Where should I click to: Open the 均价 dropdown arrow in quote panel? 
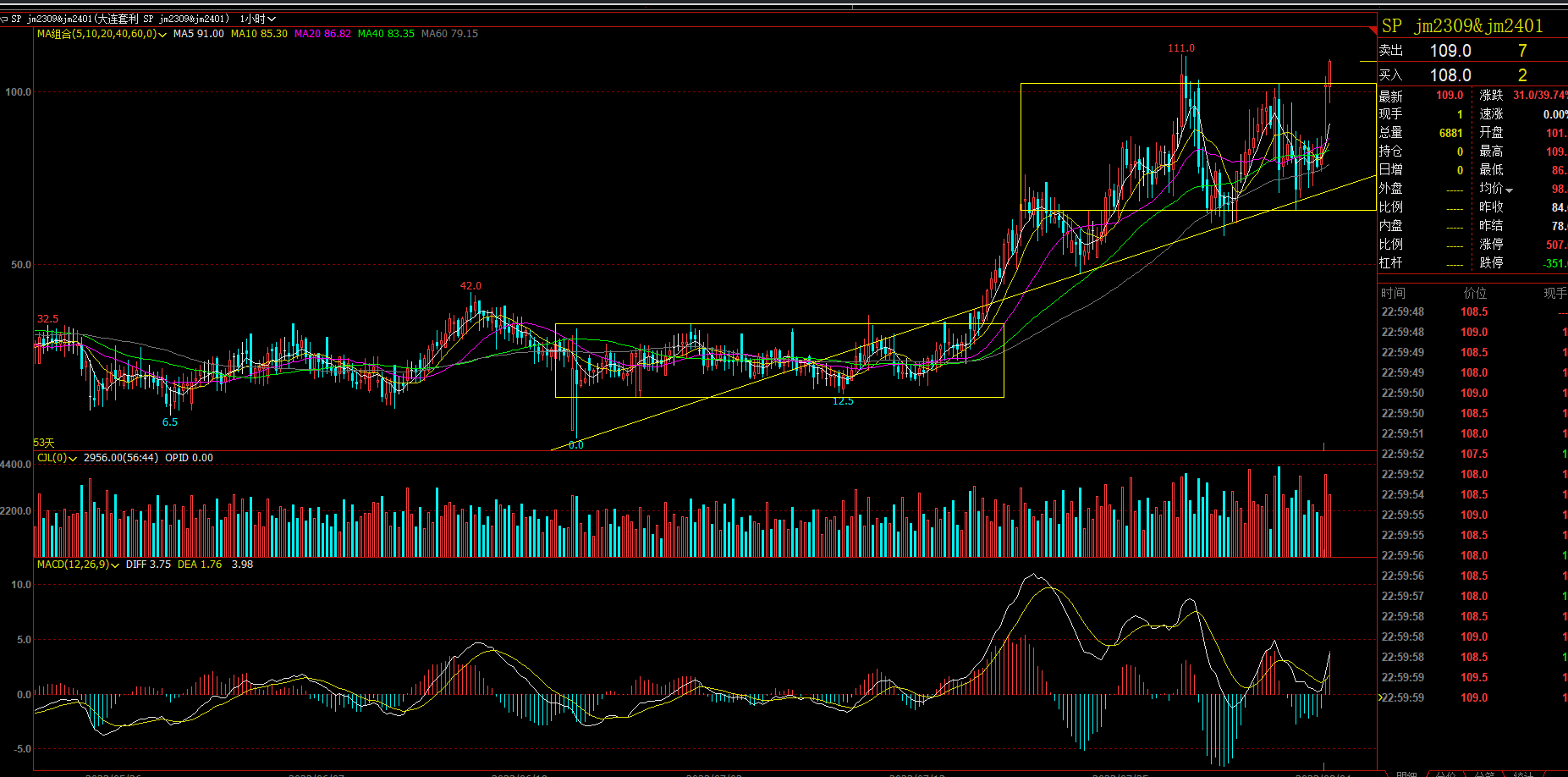point(1509,190)
